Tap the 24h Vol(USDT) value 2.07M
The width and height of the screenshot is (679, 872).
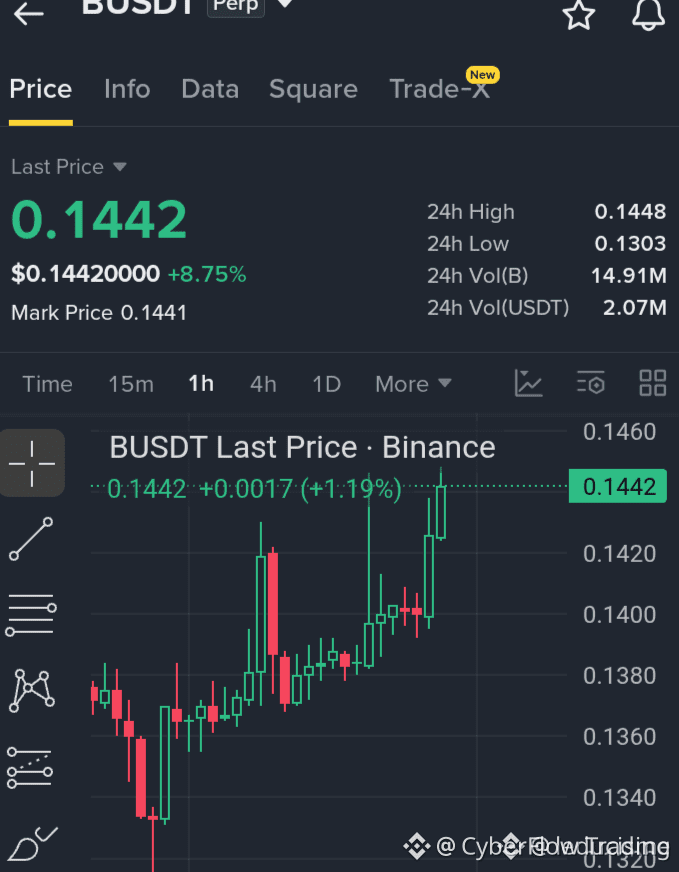coord(635,308)
